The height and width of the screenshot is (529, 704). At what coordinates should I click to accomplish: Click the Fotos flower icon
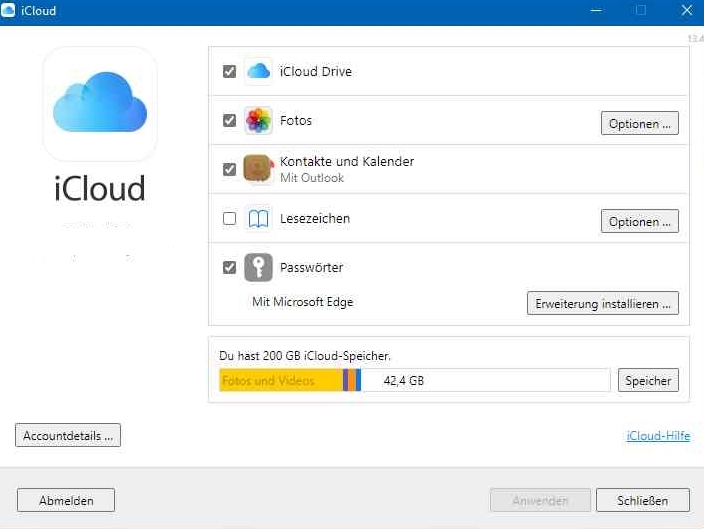click(x=259, y=121)
